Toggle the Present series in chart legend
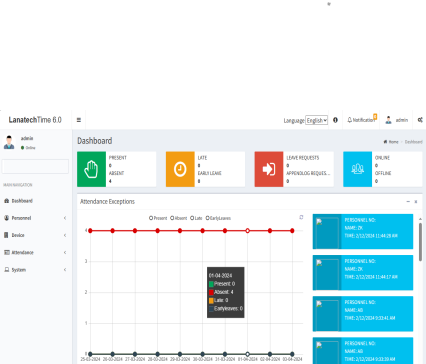 tap(158, 218)
